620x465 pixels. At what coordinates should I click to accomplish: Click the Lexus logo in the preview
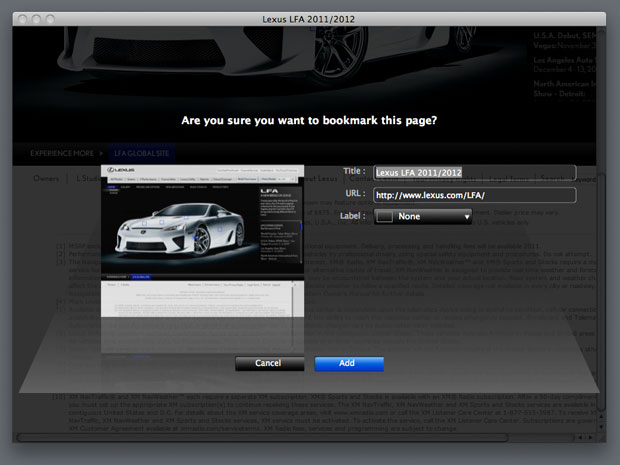pos(124,173)
